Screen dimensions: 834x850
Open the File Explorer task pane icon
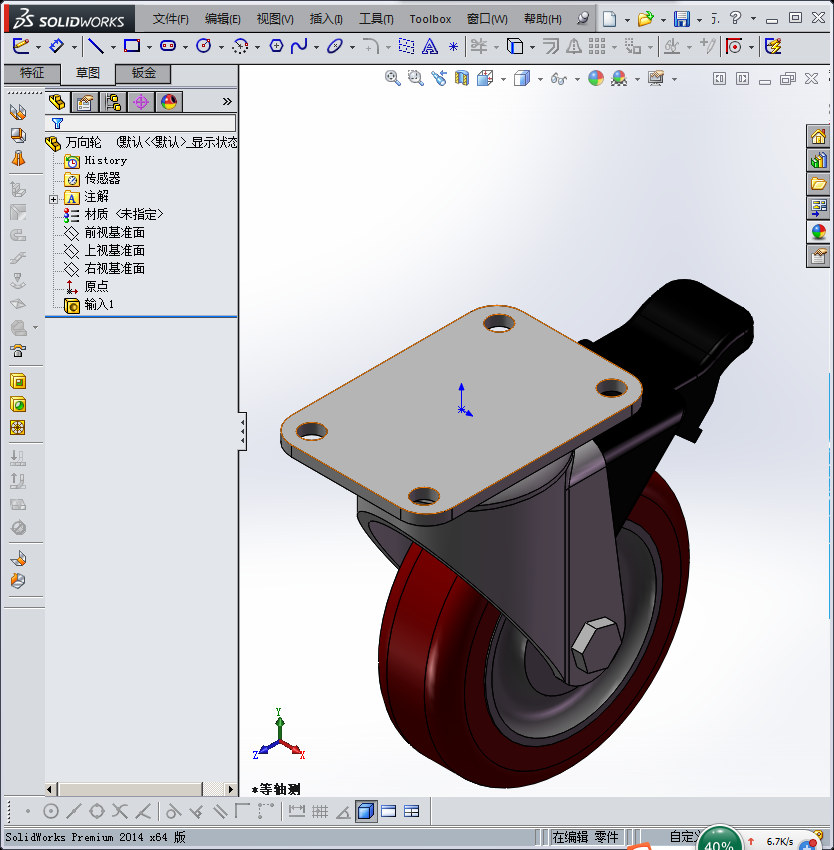(818, 184)
